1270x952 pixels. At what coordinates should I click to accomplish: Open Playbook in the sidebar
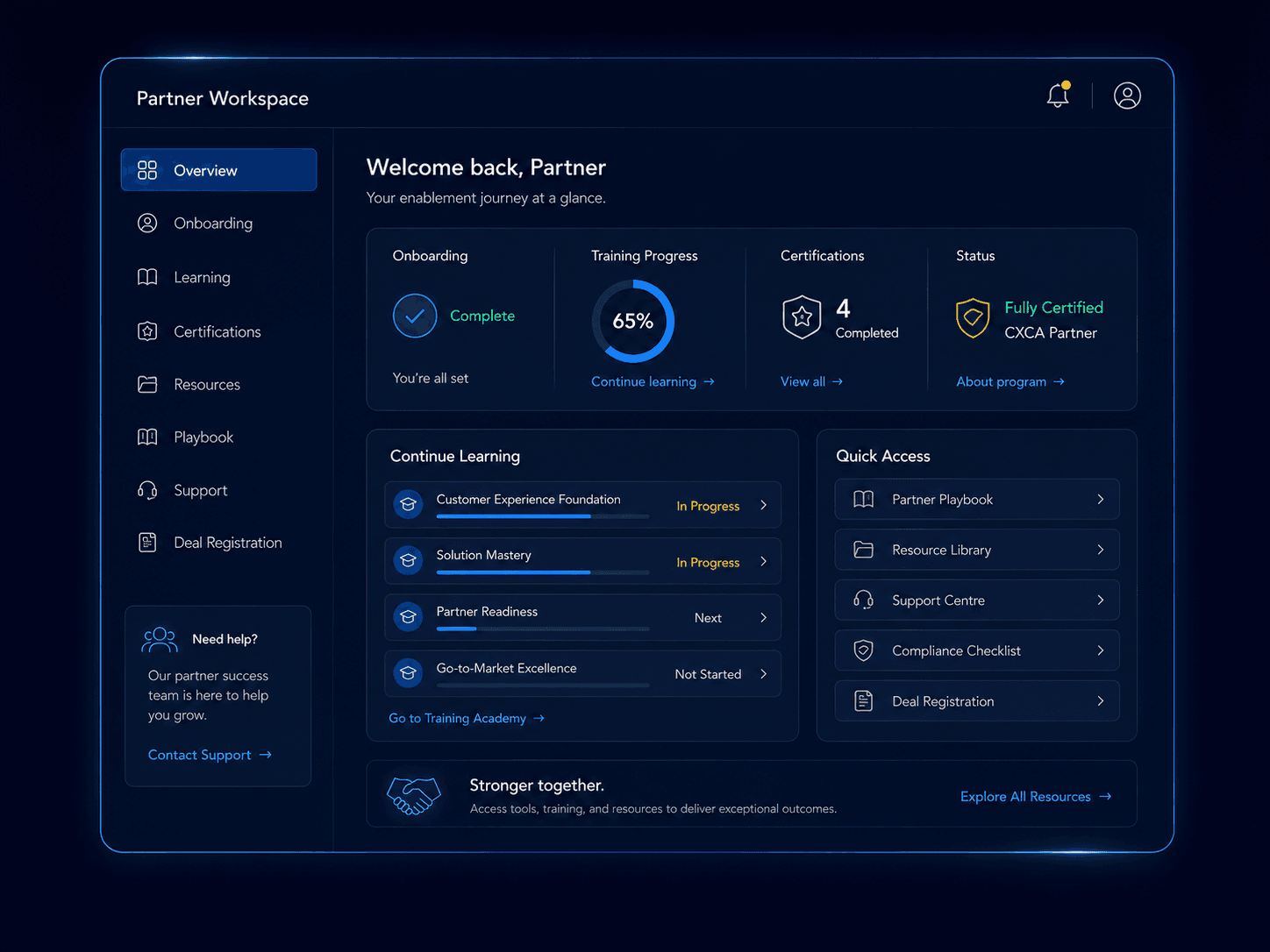click(203, 437)
